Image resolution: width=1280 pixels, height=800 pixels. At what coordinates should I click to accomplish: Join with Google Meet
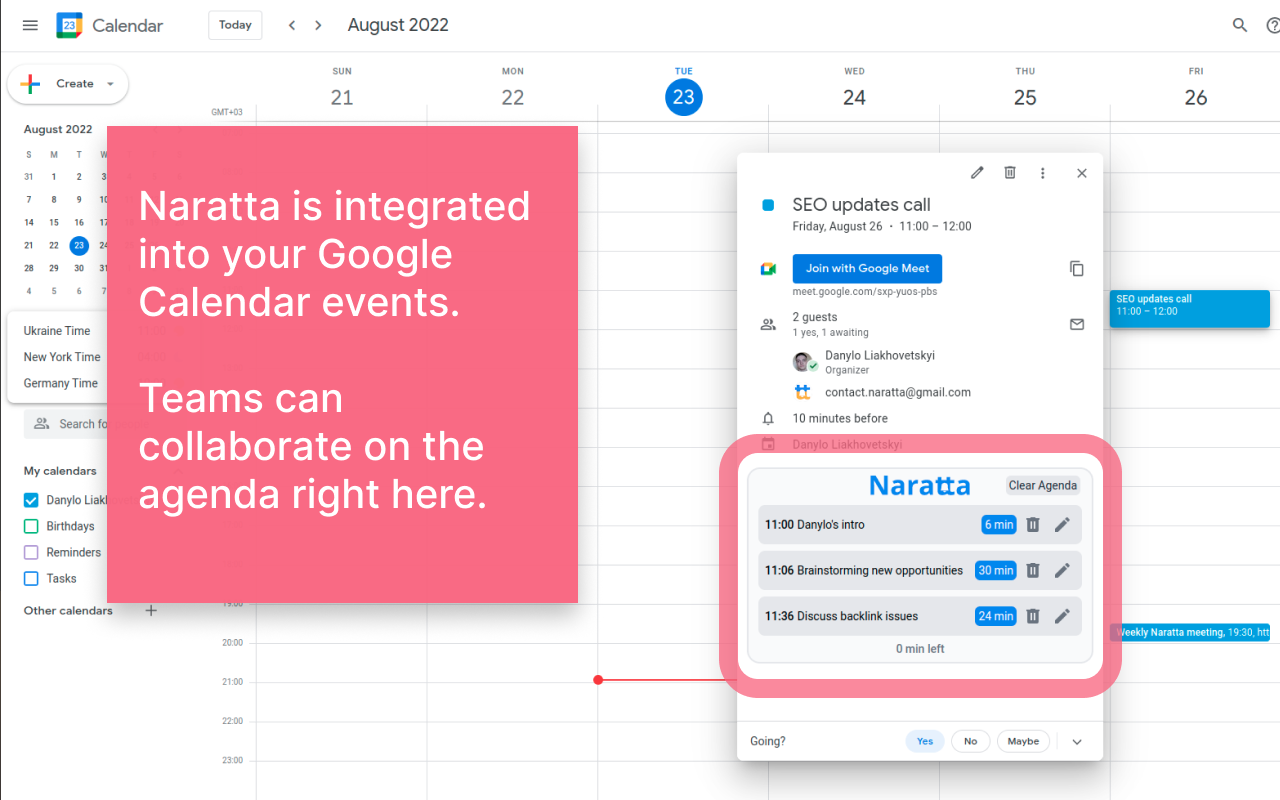tap(867, 268)
